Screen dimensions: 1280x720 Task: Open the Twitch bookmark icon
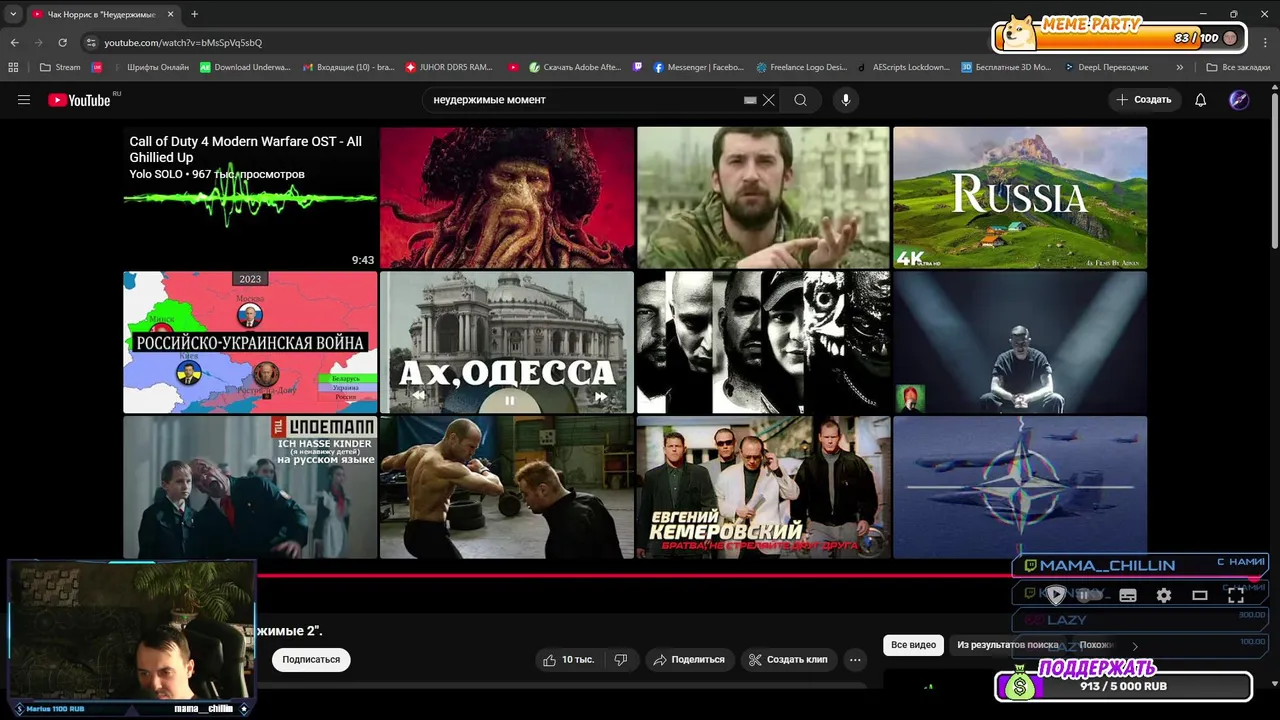click(638, 67)
